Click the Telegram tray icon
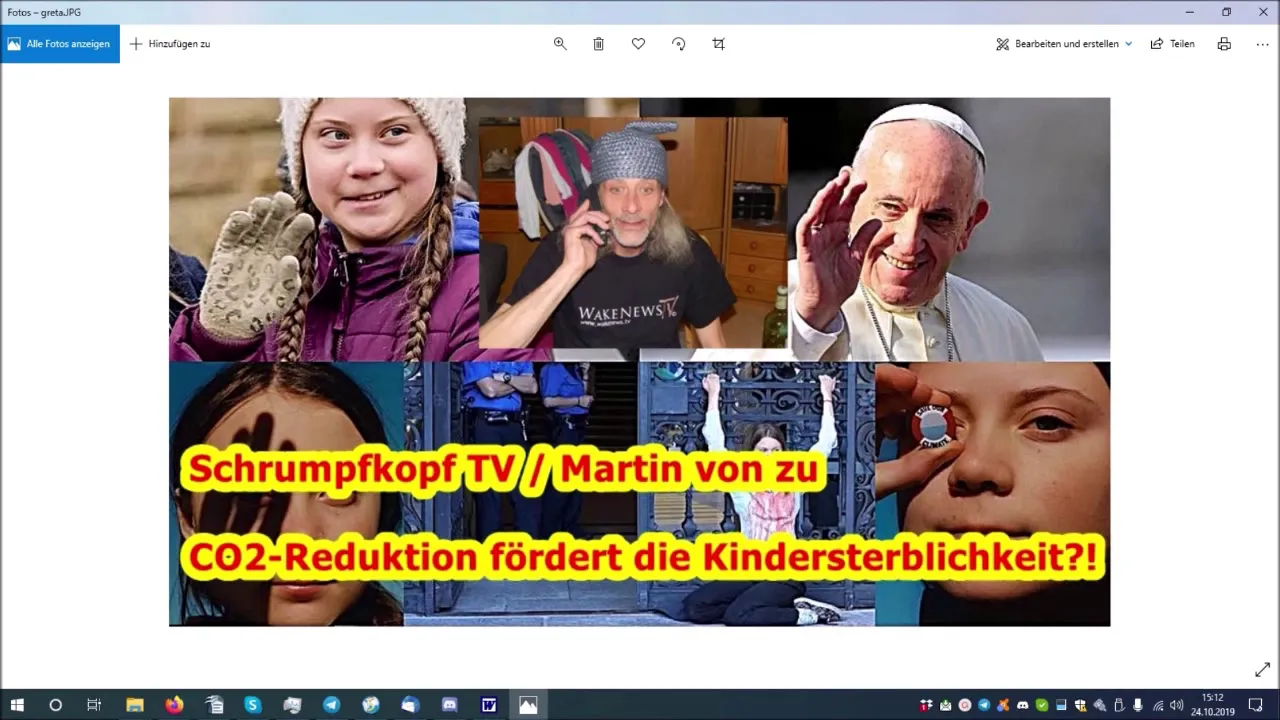This screenshot has width=1280, height=720. pos(984,705)
